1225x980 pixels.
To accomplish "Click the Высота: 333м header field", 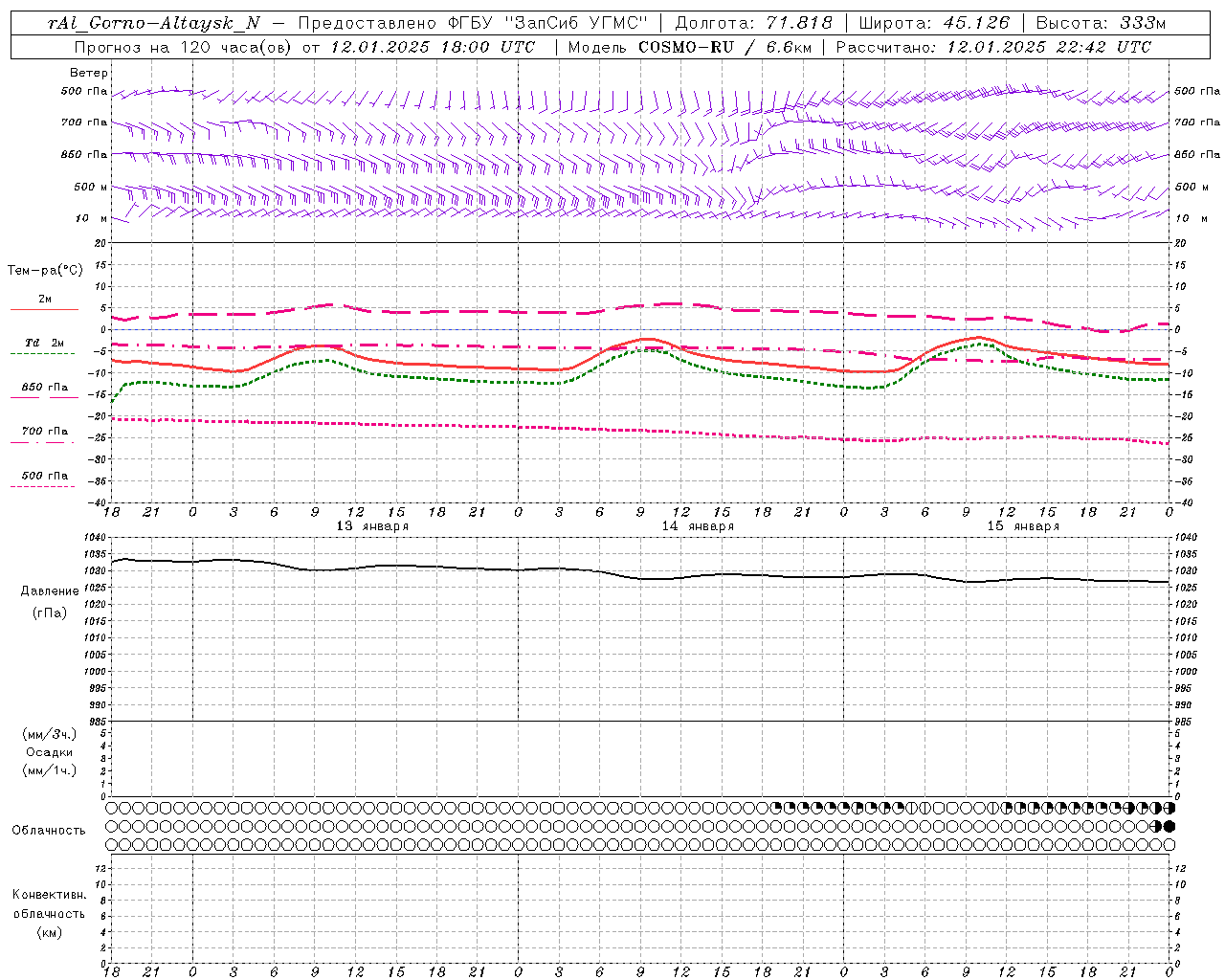I will point(1101,23).
